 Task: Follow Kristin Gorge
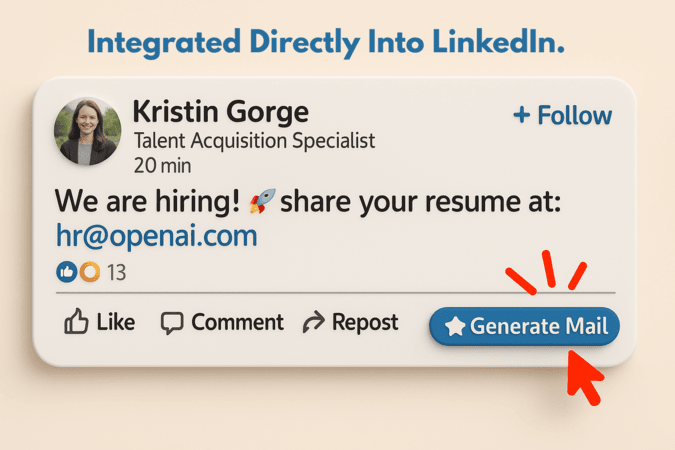tap(563, 115)
